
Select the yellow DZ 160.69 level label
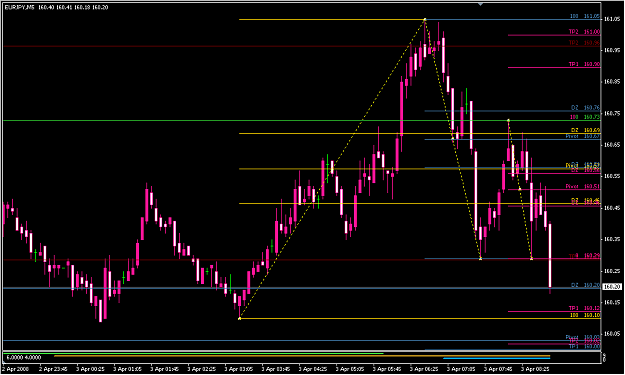(585, 130)
